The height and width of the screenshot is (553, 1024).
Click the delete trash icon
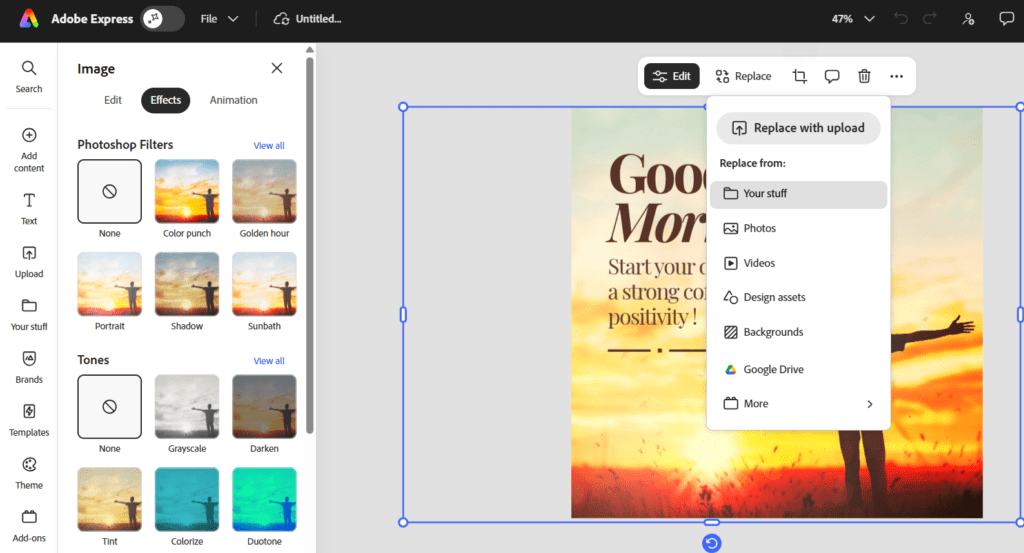click(864, 76)
